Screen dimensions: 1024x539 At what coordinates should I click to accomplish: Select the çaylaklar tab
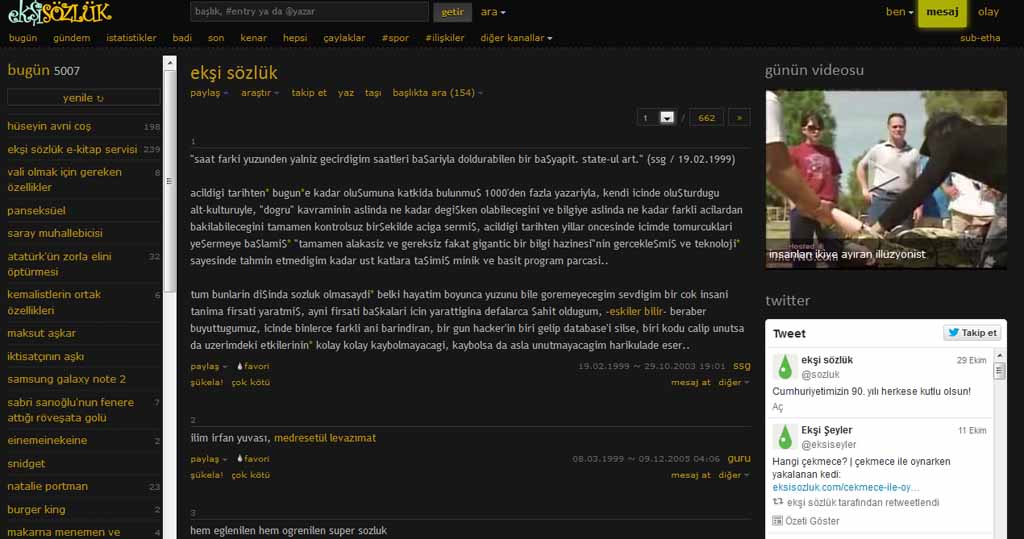344,38
